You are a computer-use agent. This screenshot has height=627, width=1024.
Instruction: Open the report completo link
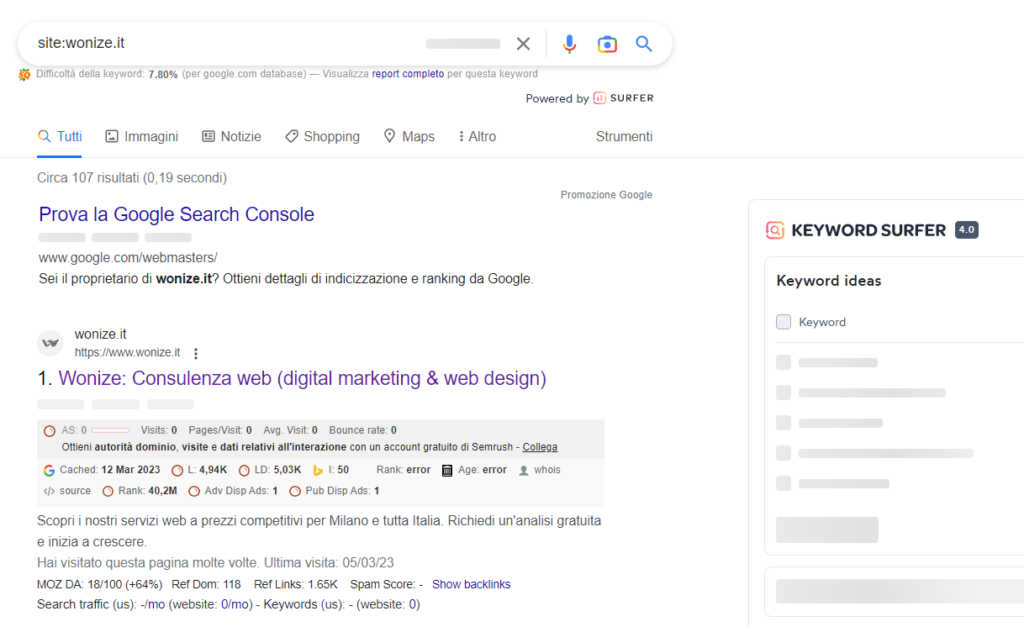coord(408,74)
